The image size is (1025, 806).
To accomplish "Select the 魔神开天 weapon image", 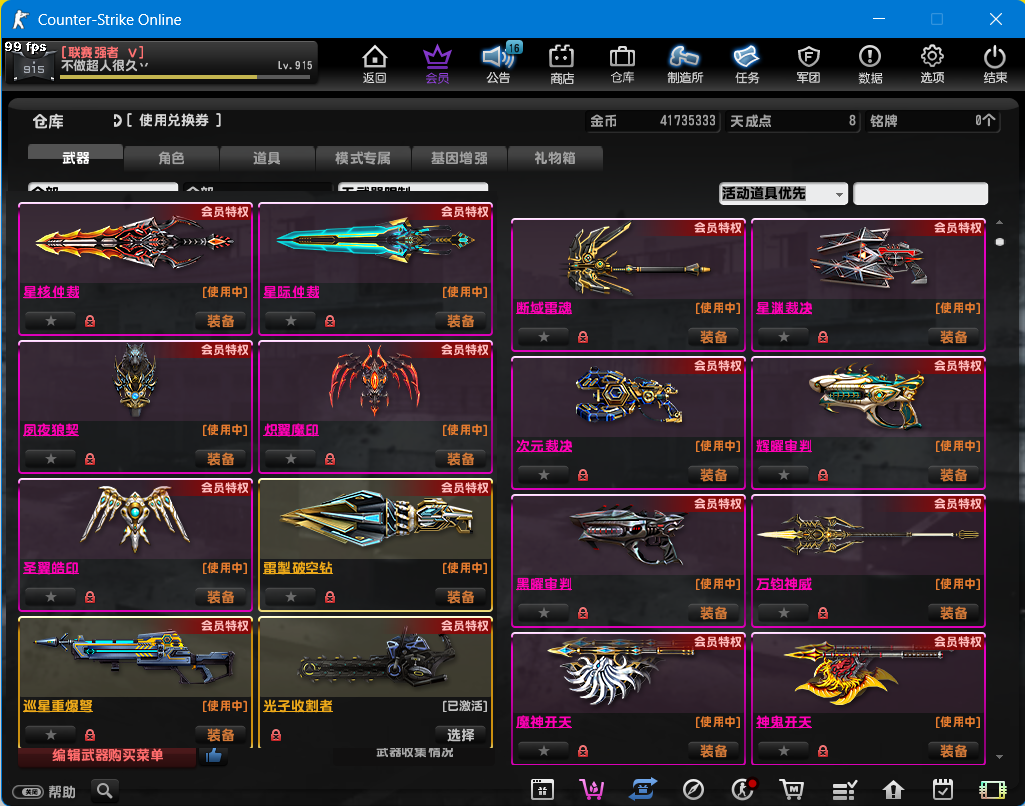I will [628, 673].
